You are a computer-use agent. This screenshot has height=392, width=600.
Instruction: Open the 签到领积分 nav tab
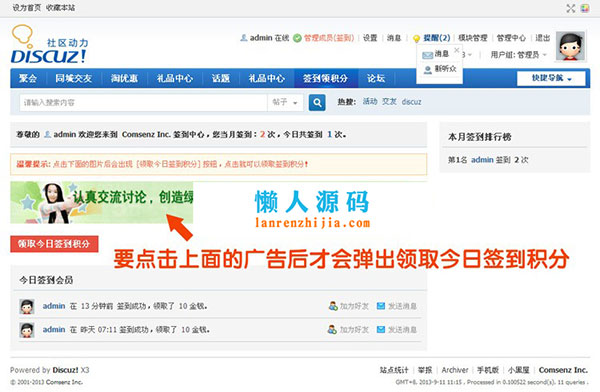point(326,78)
